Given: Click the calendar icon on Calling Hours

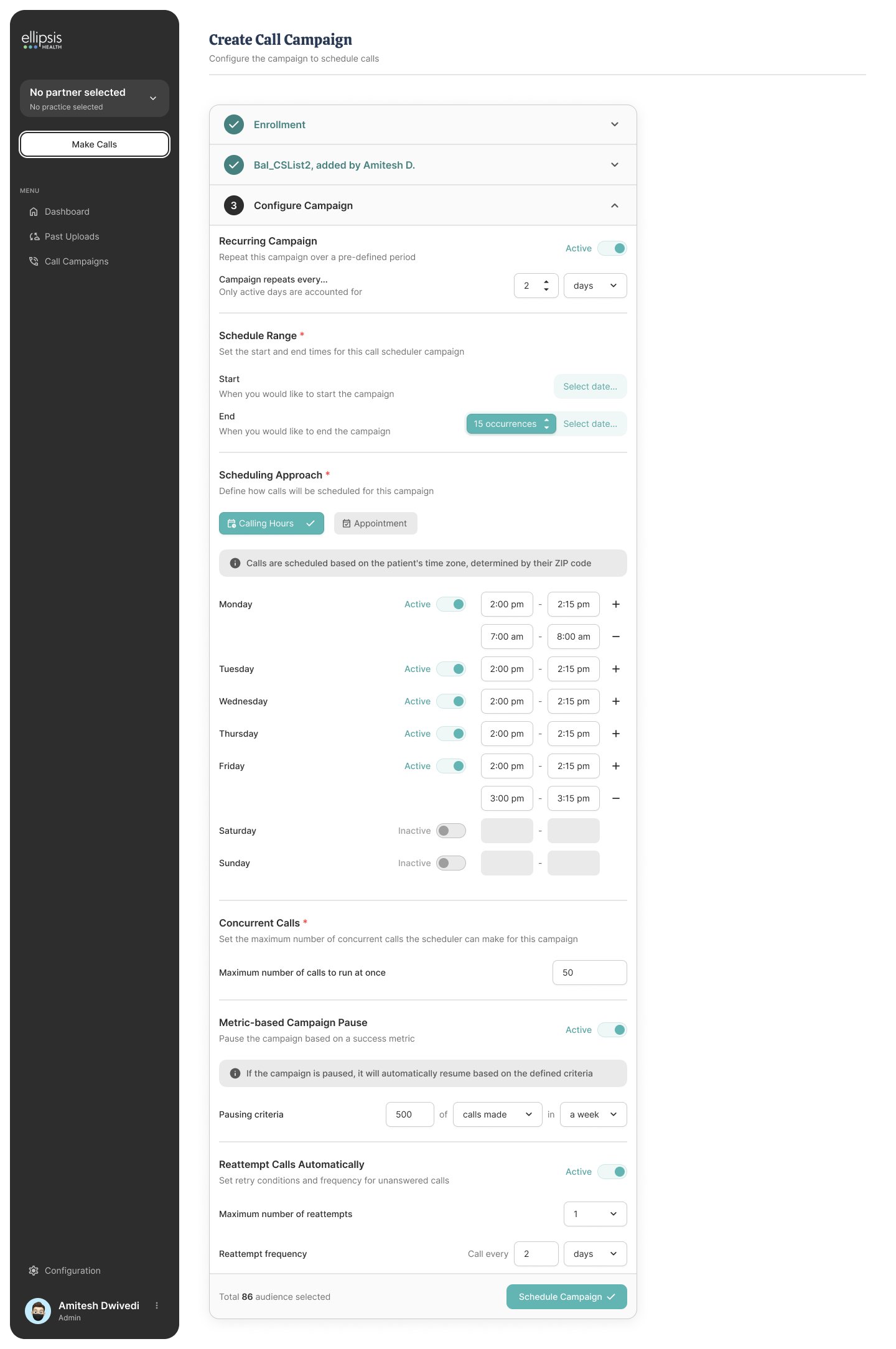Looking at the screenshot, I should (231, 523).
